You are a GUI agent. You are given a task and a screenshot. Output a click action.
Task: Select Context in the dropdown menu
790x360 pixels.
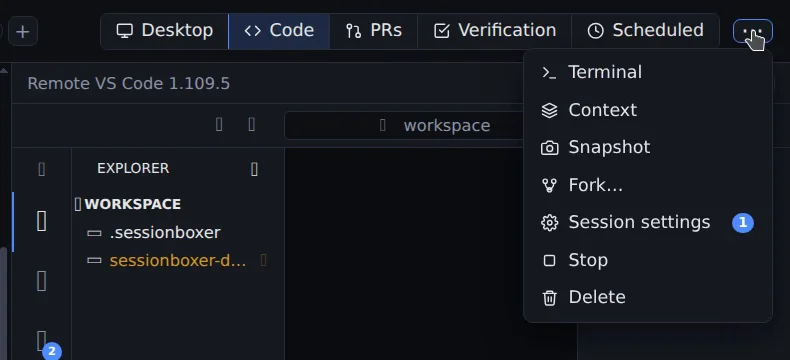pos(647,110)
